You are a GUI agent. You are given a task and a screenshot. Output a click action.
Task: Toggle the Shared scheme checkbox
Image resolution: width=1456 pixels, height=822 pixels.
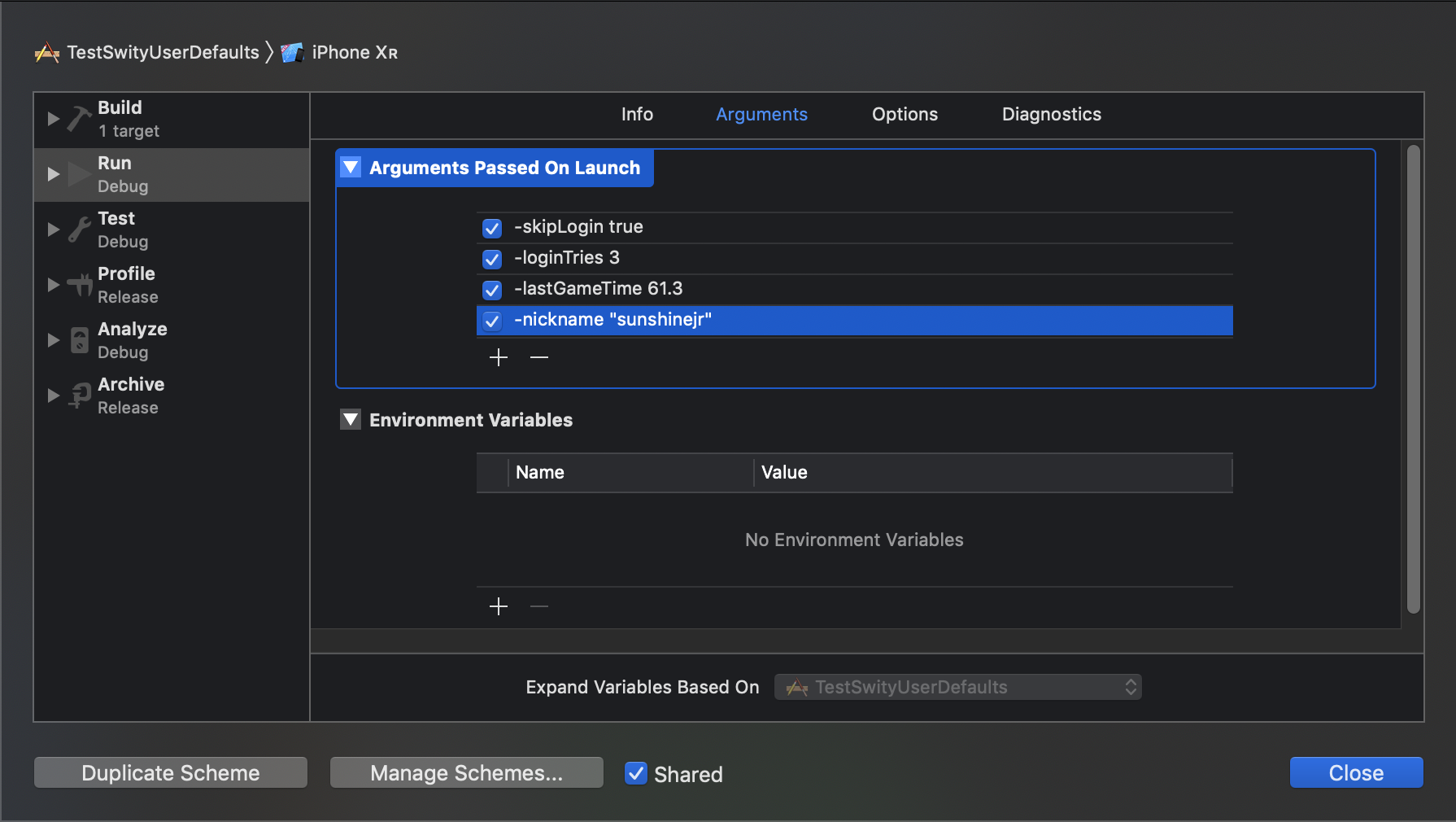(636, 773)
